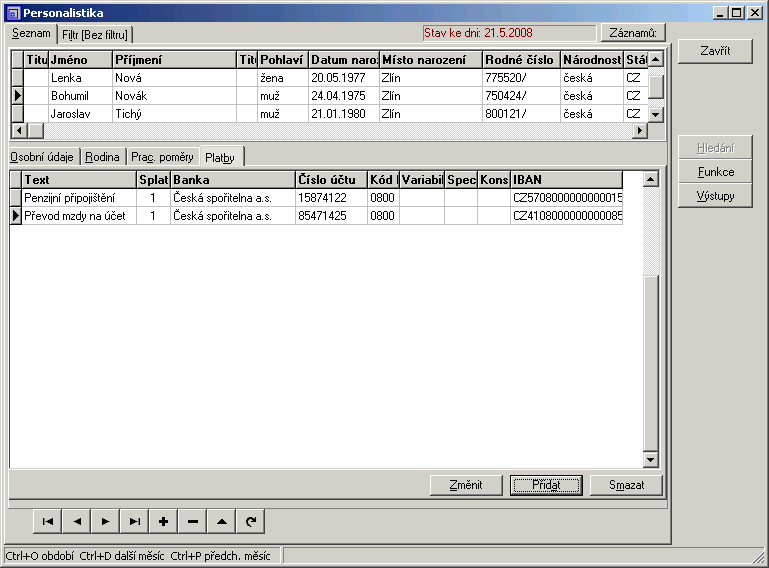Delete record with minus icon
769x568 pixels.
[x=192, y=521]
